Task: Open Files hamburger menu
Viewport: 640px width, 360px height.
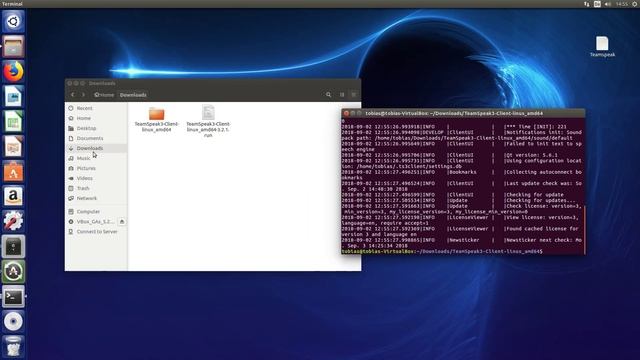Action: tap(353, 95)
